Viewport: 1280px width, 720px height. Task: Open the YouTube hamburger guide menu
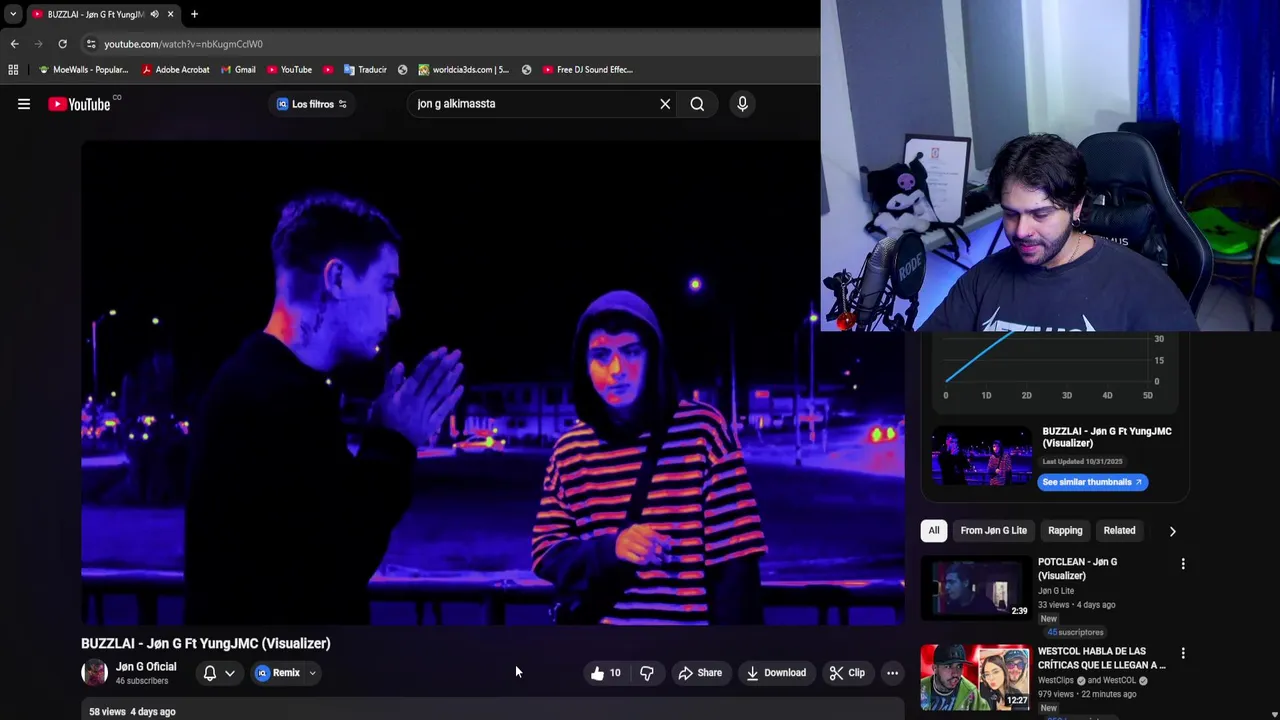coord(24,104)
